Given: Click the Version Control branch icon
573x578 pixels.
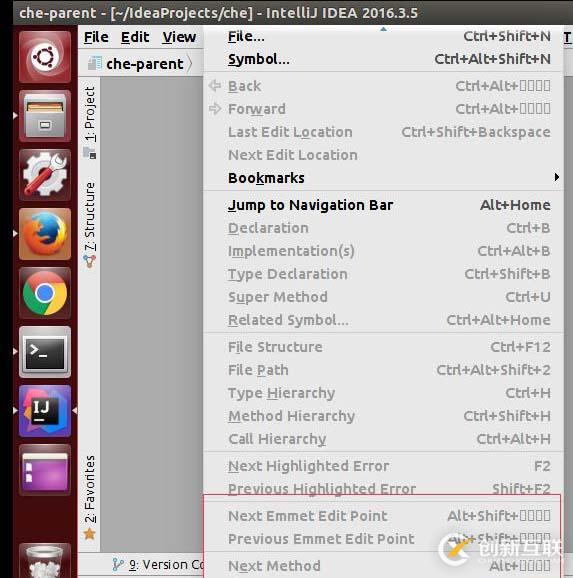Looking at the screenshot, I should [118, 564].
